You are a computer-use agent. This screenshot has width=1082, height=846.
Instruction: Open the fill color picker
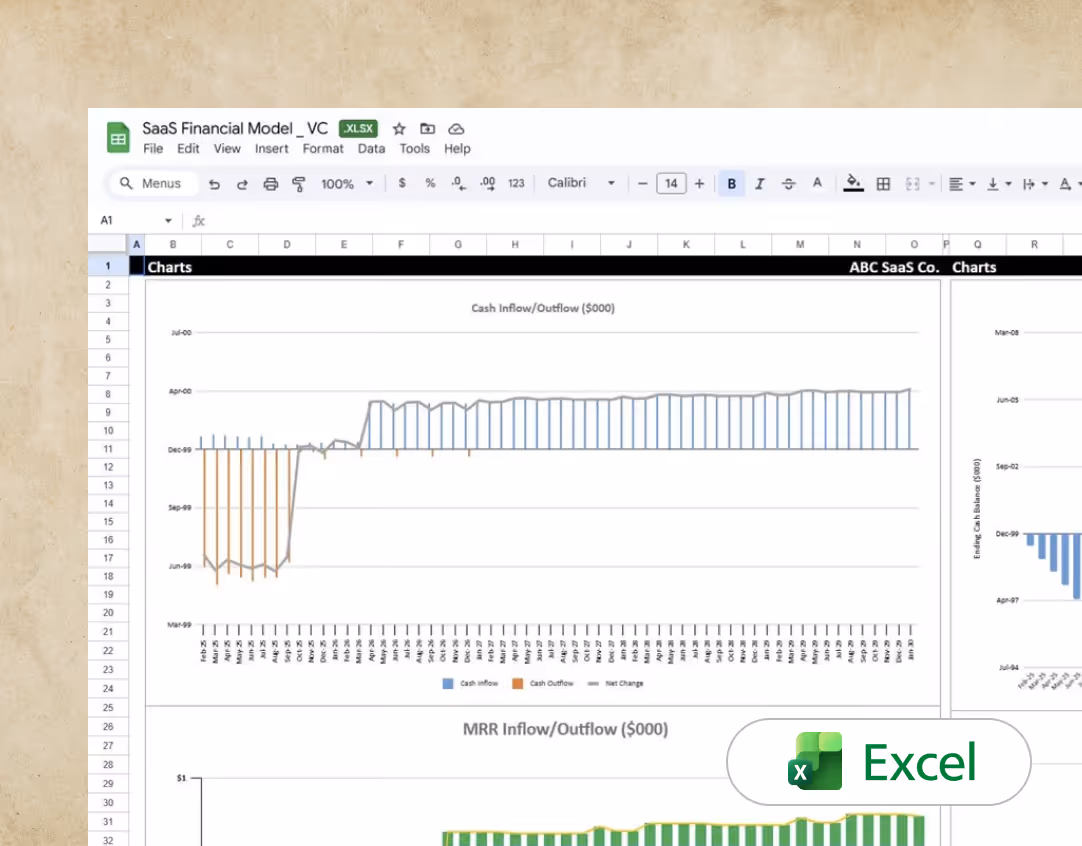coord(854,183)
